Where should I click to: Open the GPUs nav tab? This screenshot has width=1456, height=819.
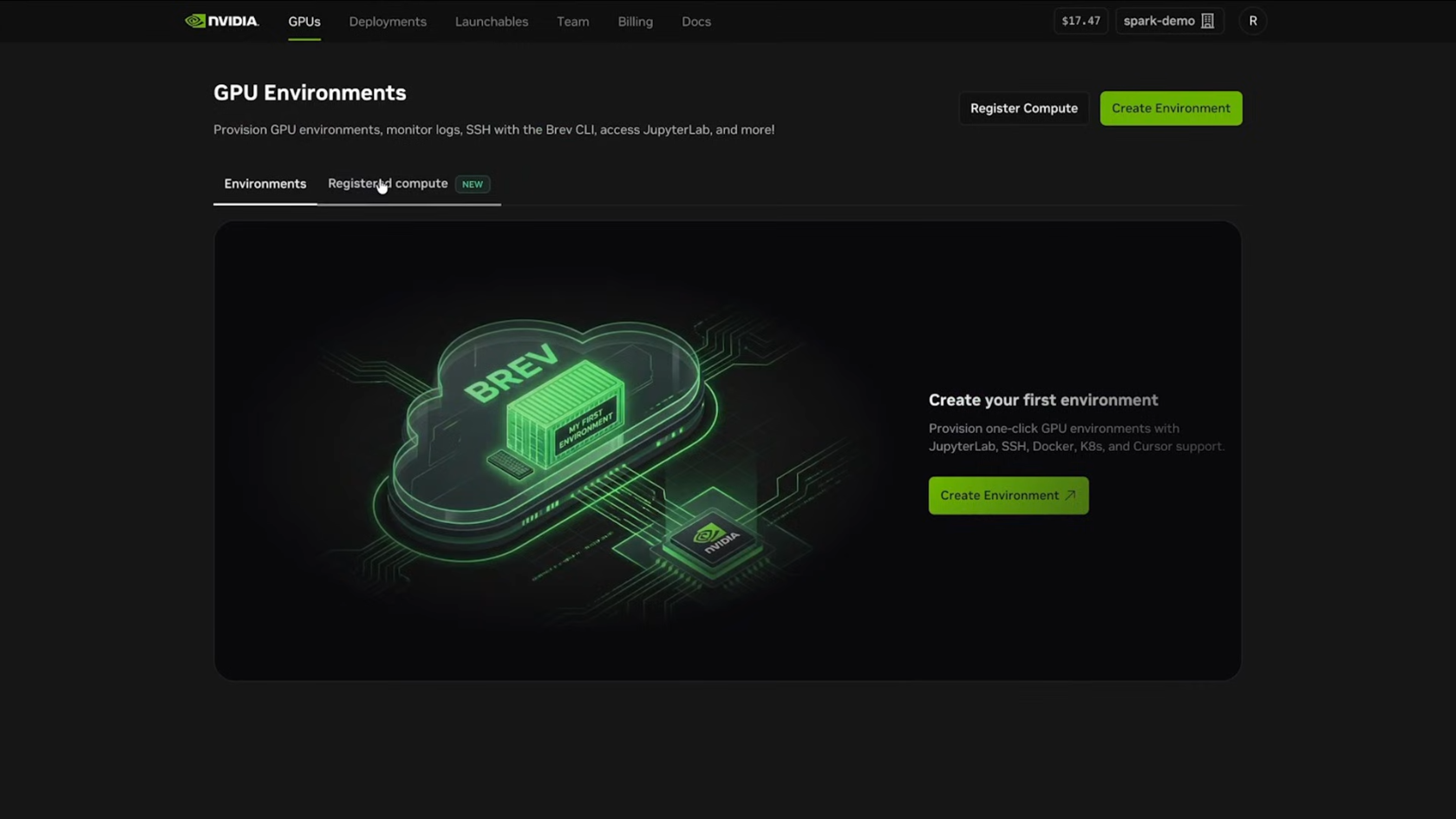pos(304,22)
